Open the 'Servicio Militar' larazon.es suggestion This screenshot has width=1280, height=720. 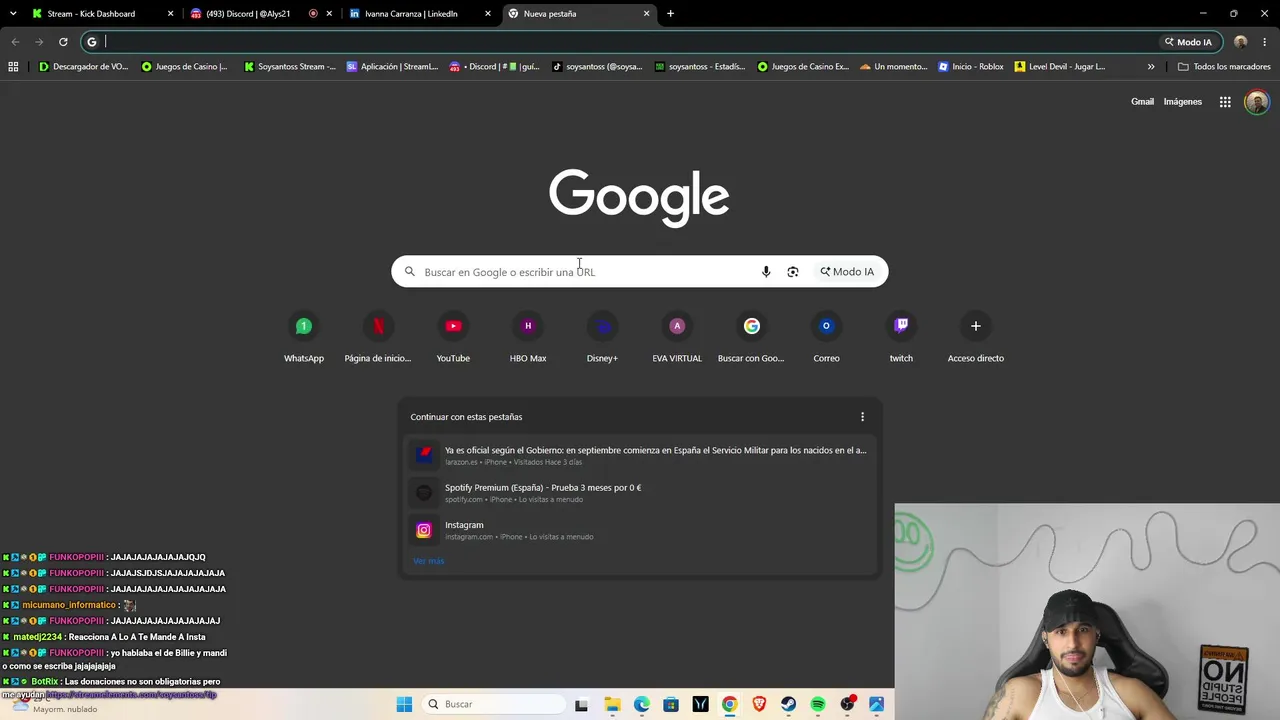[x=640, y=455]
